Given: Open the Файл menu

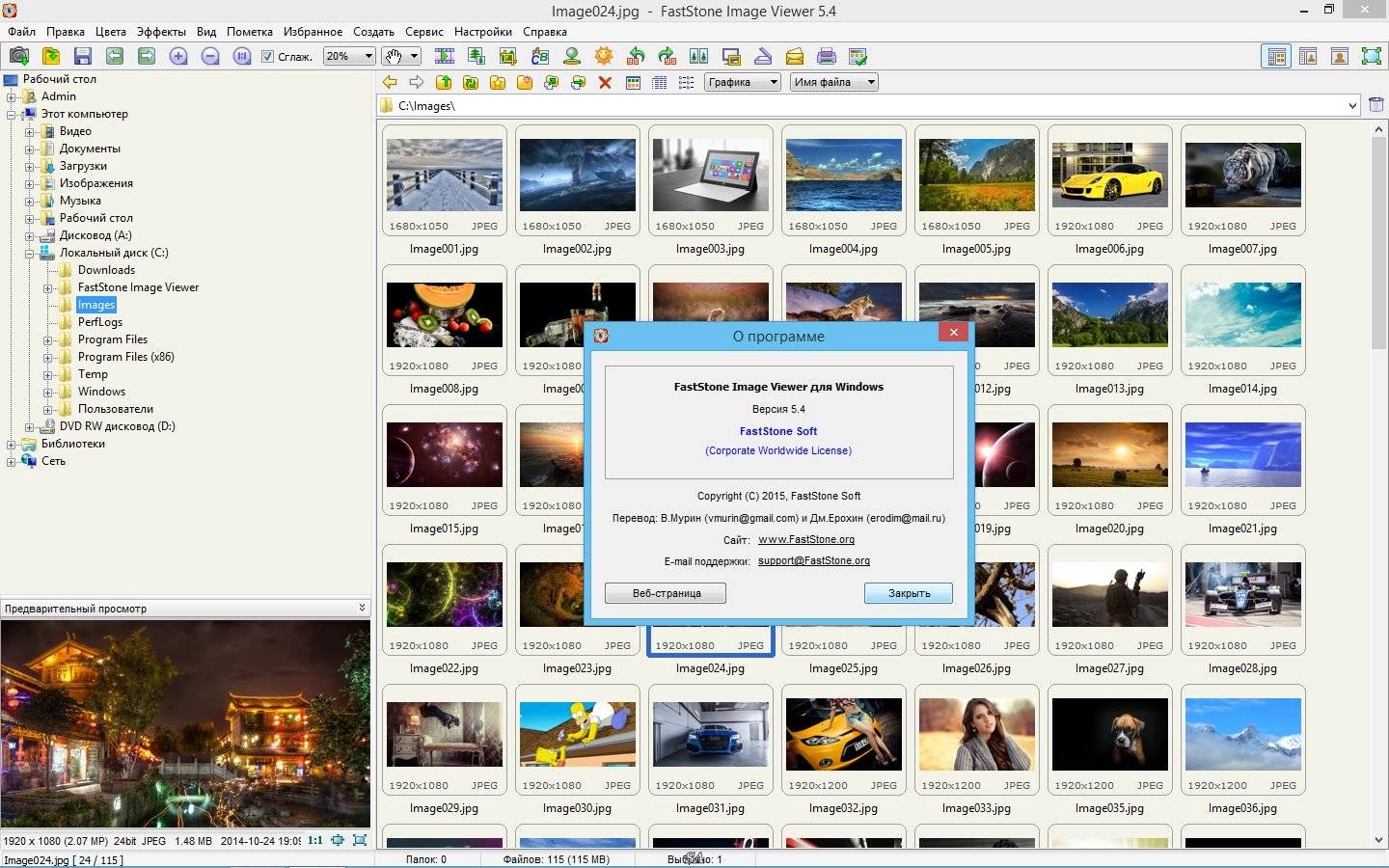Looking at the screenshot, I should (x=21, y=32).
